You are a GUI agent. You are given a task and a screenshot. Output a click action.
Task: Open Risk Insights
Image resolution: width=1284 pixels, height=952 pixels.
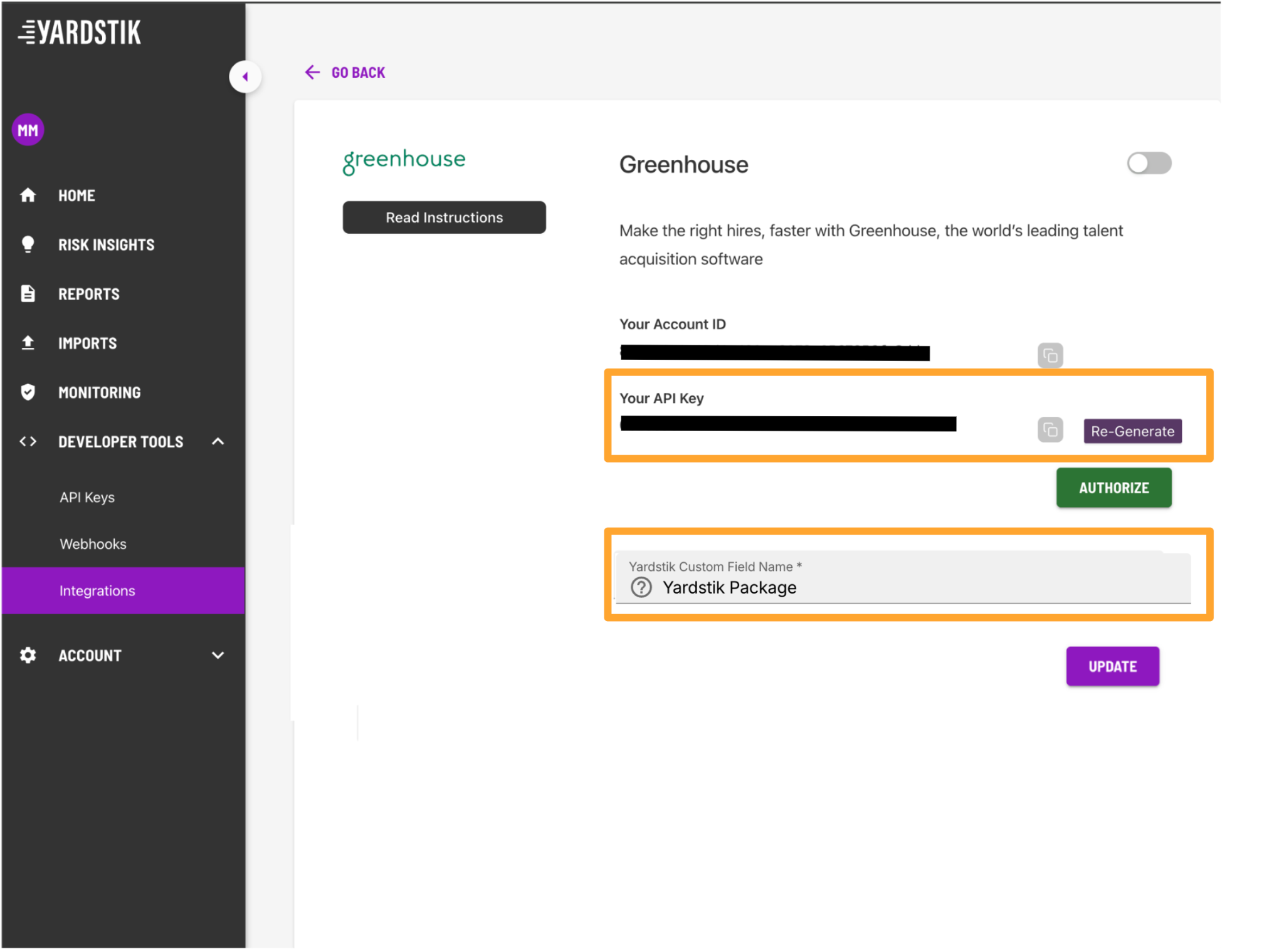tap(106, 244)
